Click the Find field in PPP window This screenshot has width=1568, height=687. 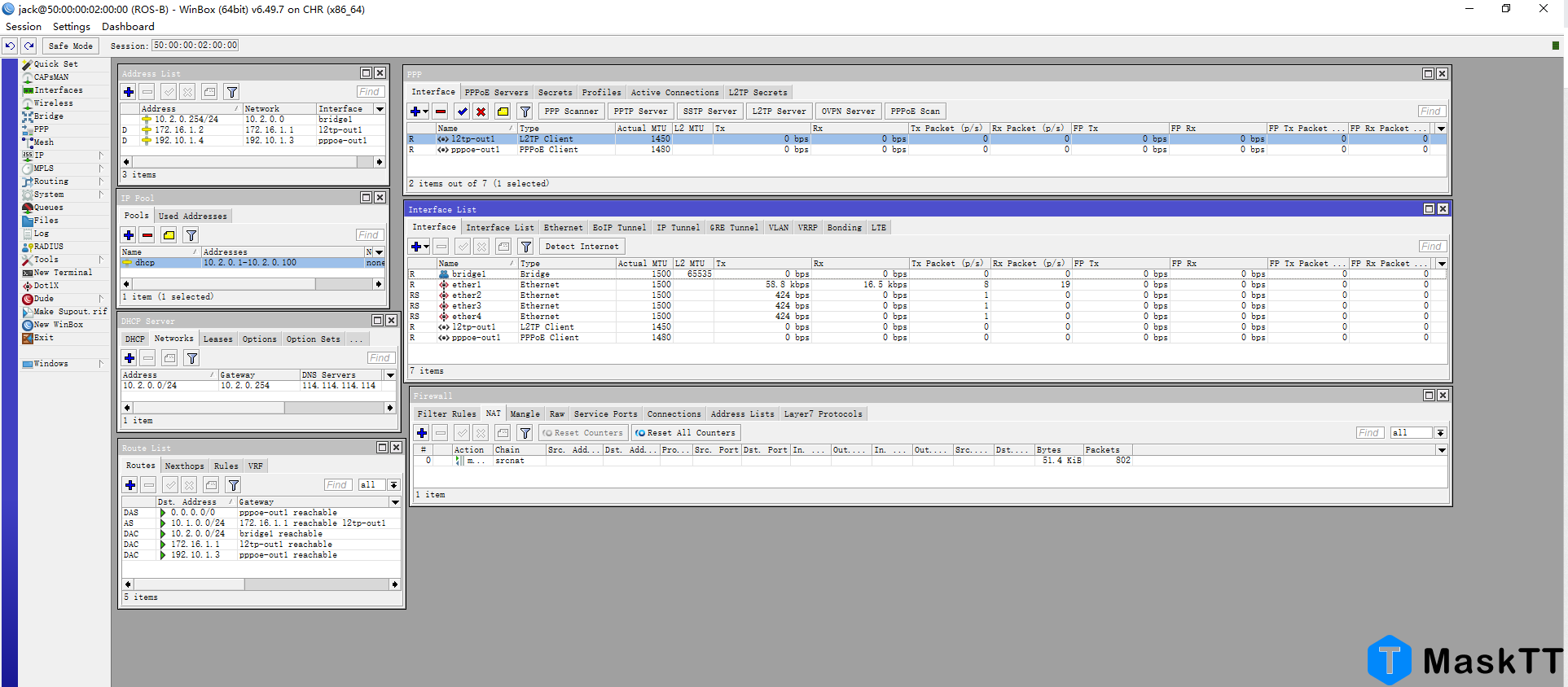tap(1431, 112)
